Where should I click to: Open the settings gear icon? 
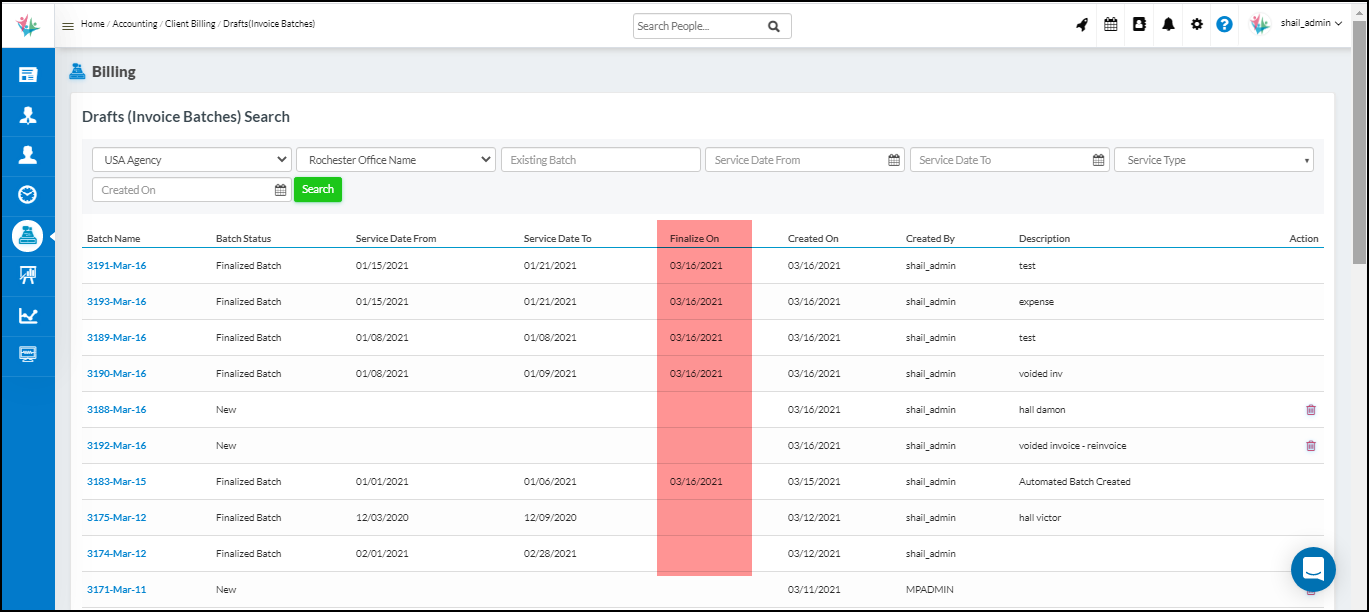(x=1196, y=25)
